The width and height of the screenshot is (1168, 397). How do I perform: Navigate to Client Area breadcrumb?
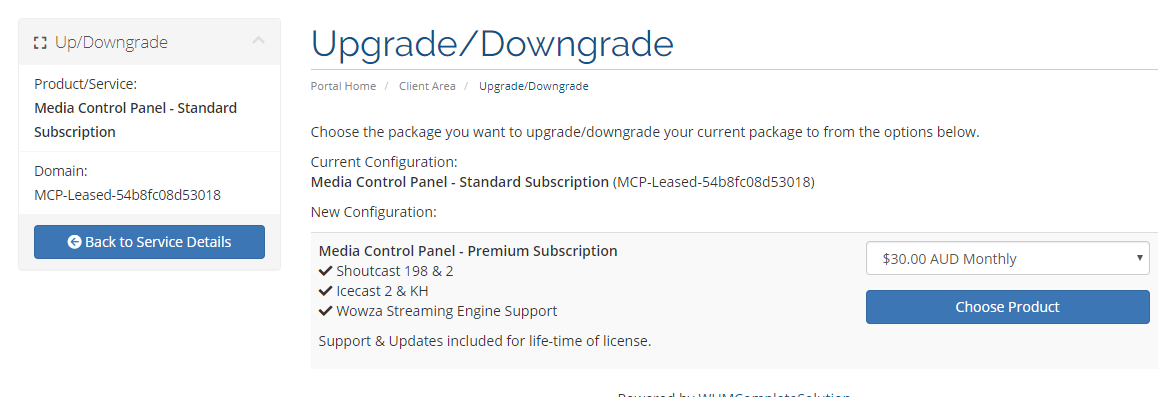427,86
